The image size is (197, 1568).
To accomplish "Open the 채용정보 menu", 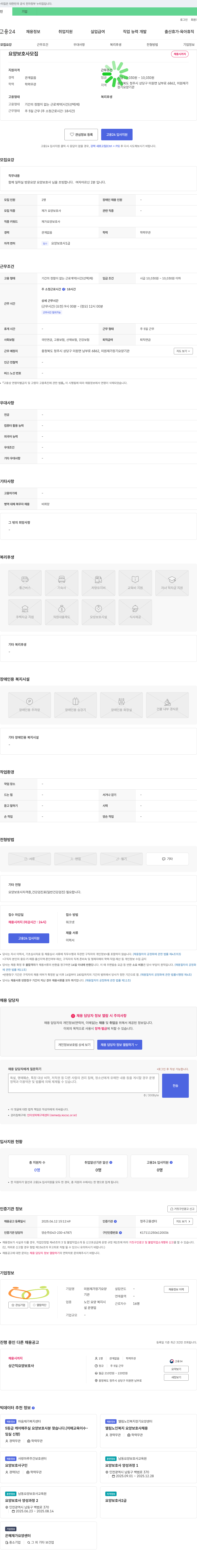I will coord(33,32).
